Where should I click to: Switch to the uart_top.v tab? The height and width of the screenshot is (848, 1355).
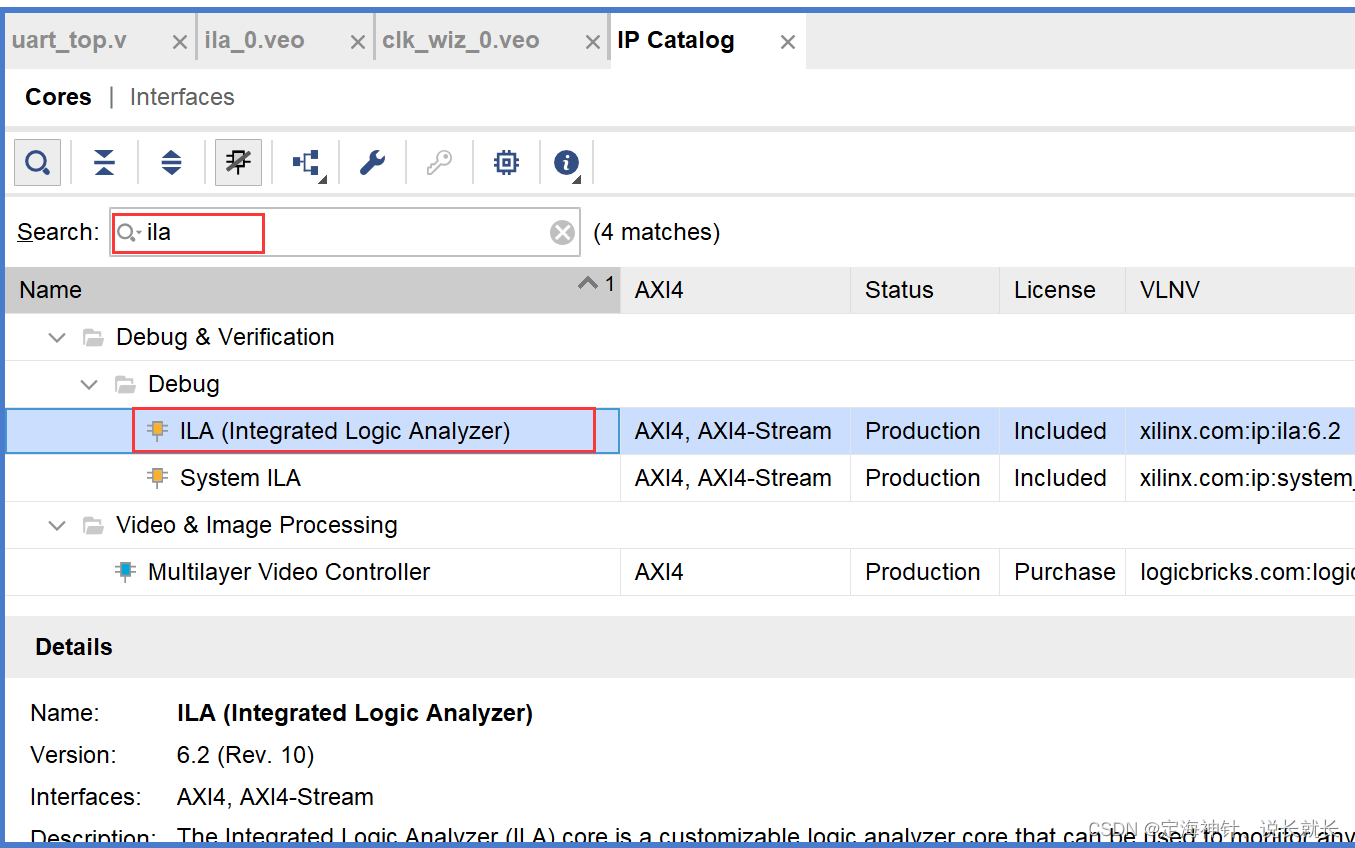tap(69, 41)
